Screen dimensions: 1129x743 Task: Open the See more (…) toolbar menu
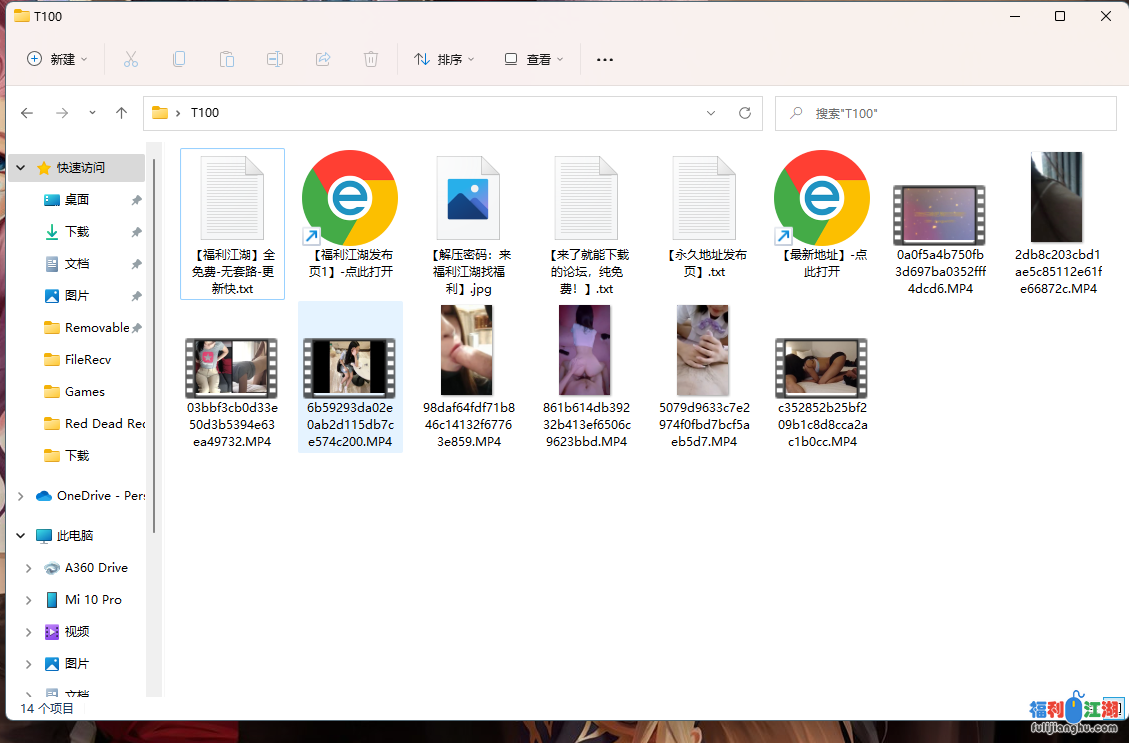coord(604,59)
